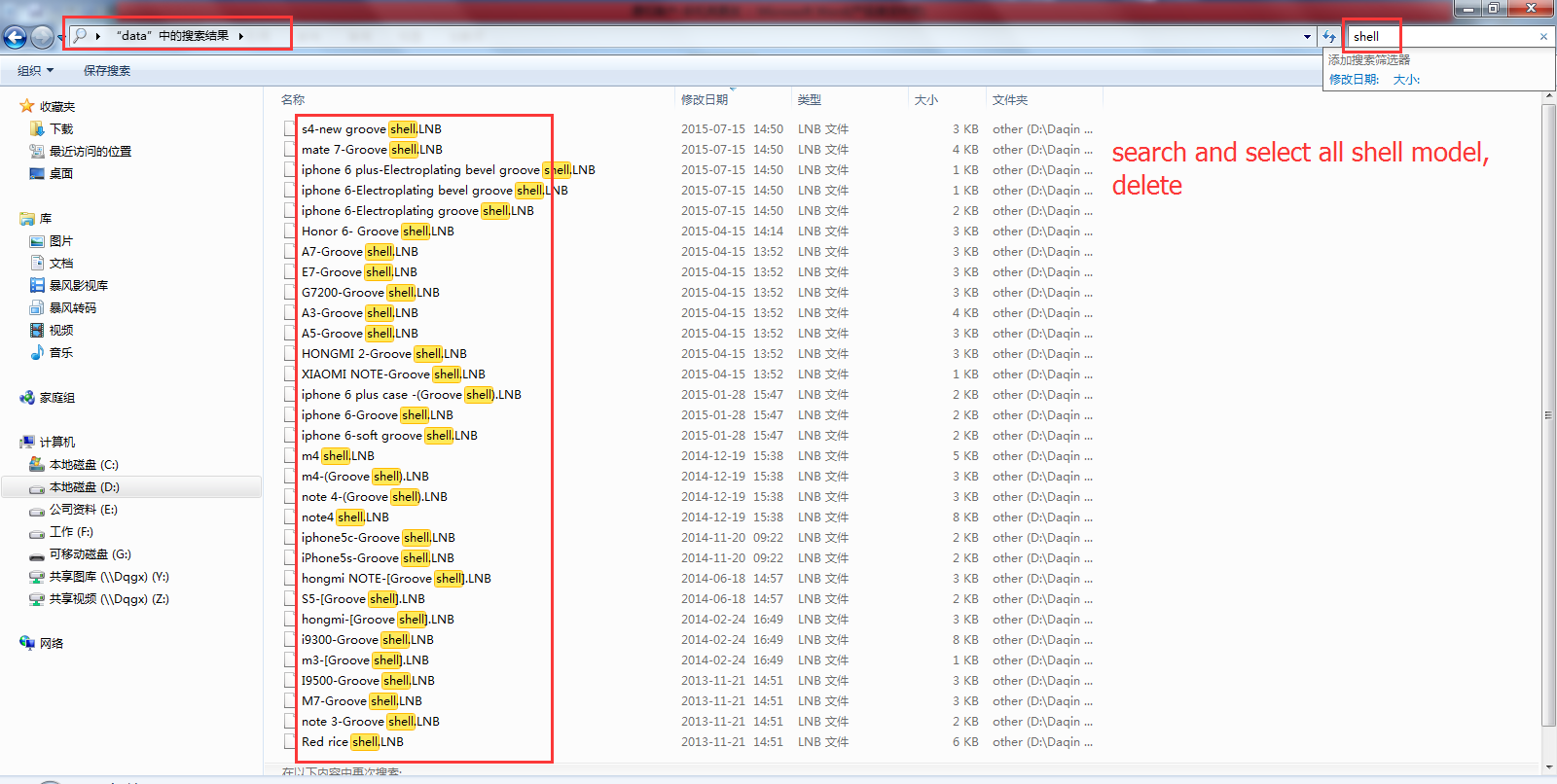Screen dimensions: 1557x784
Task: Open the 组织 organize dropdown menu
Action: click(35, 70)
